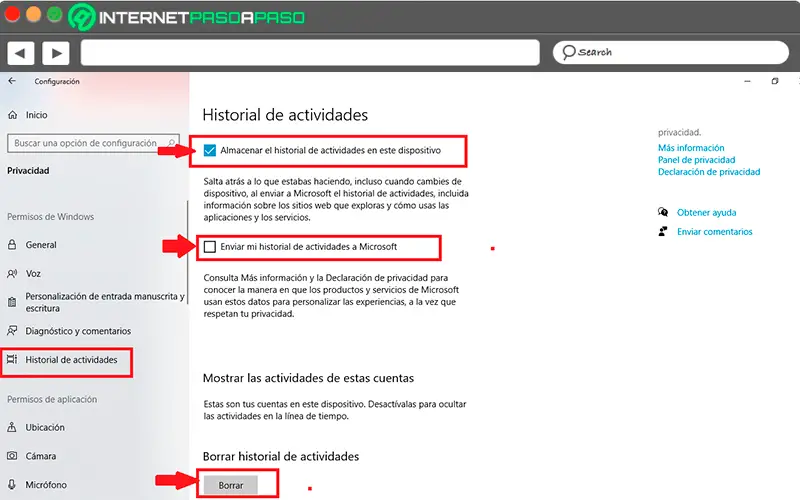Open the Ubicación permissions page
This screenshot has width=800, height=500.
(x=45, y=427)
